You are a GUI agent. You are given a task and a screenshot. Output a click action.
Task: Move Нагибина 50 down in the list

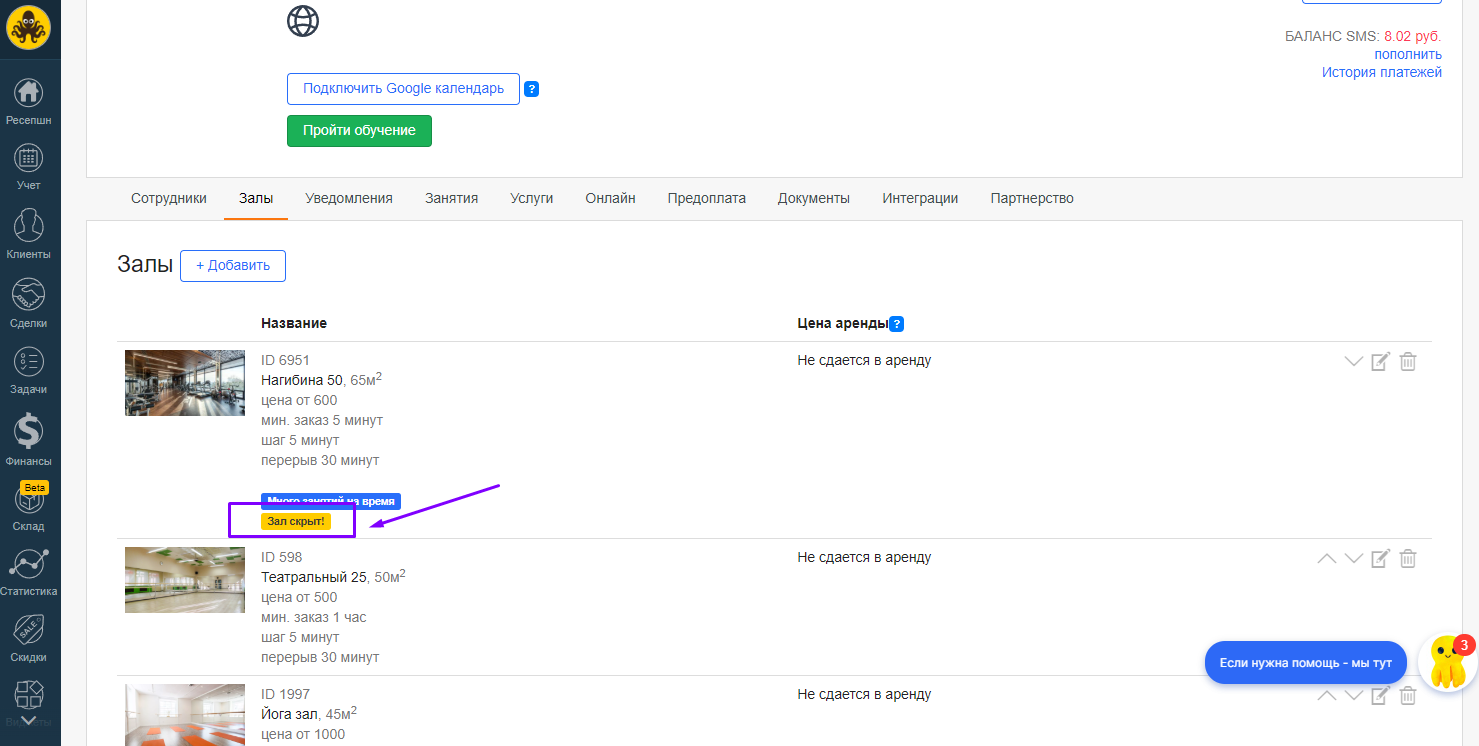[1354, 361]
